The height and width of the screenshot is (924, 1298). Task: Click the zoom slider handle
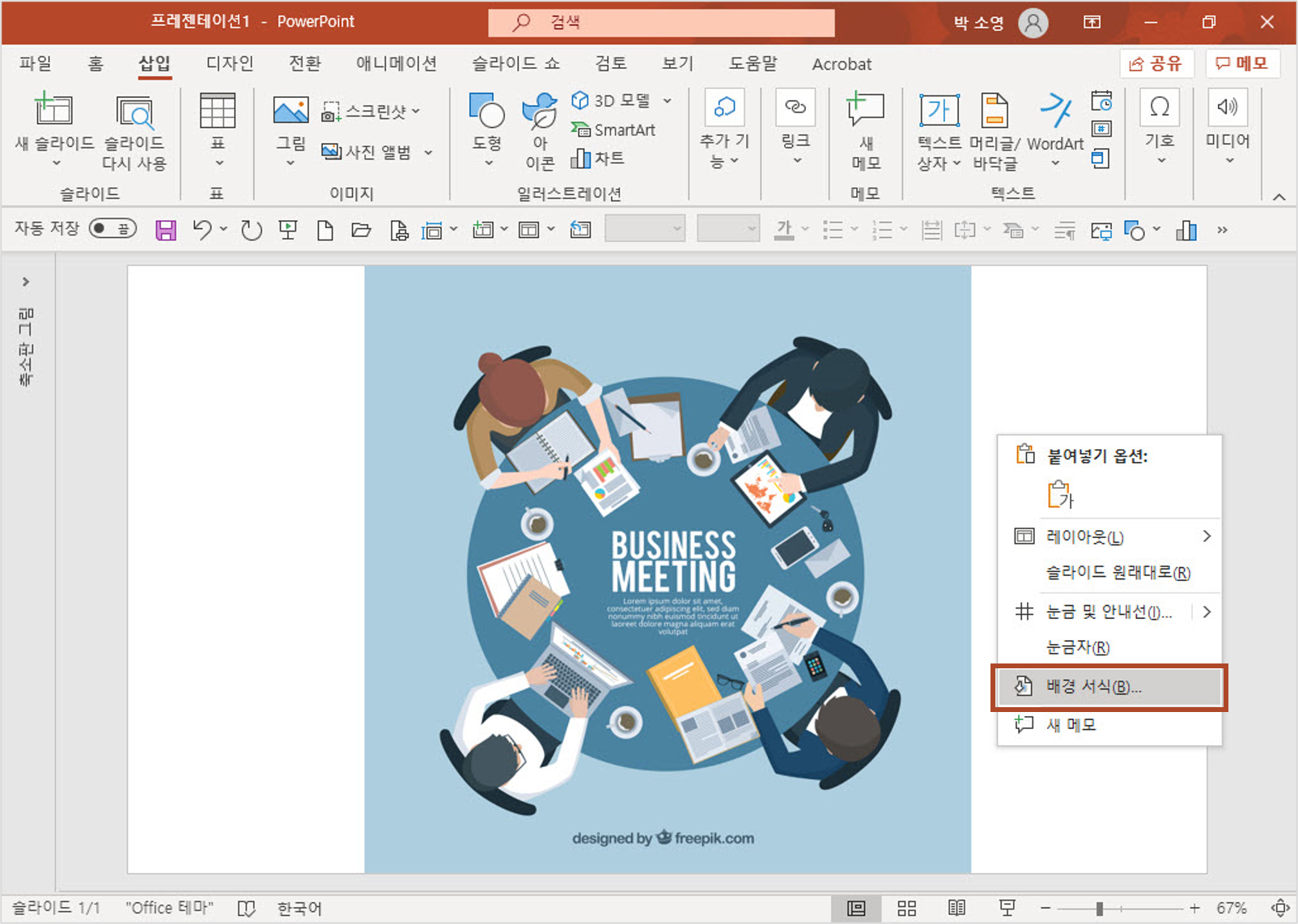click(x=1099, y=909)
